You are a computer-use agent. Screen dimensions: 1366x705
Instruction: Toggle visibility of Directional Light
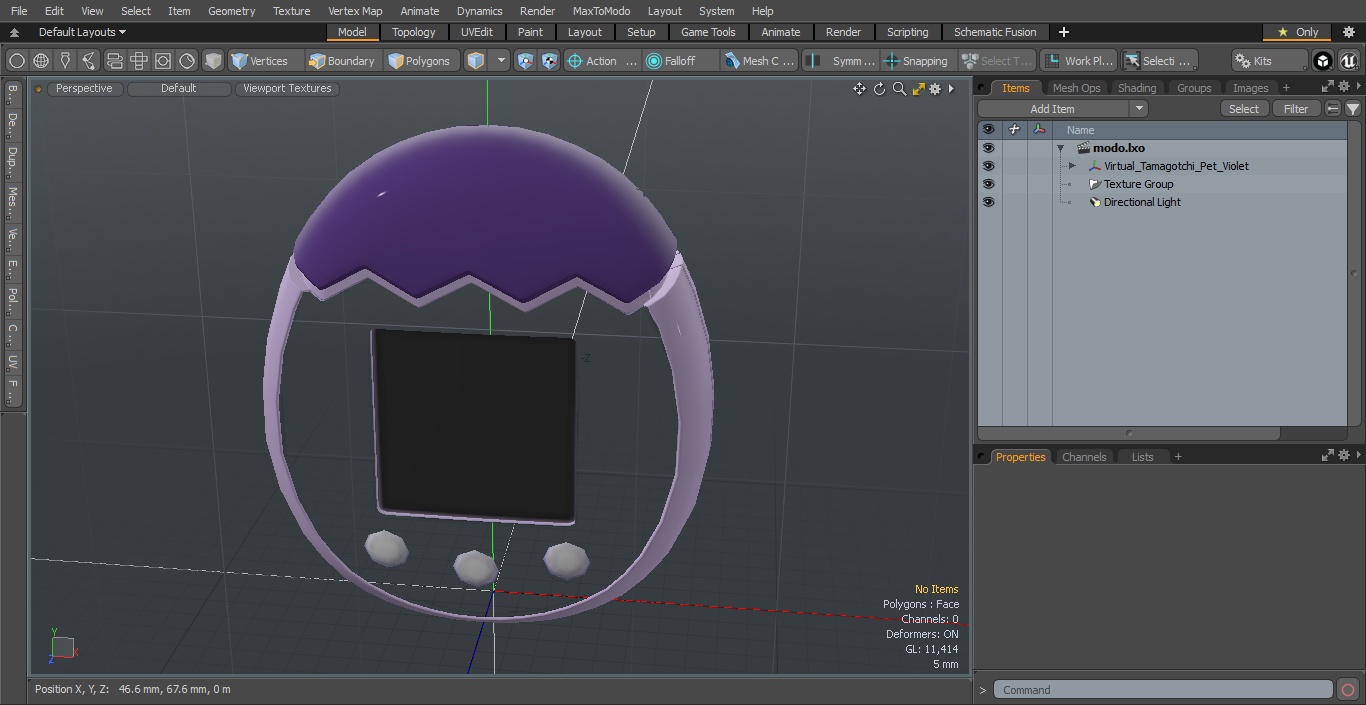click(x=988, y=202)
